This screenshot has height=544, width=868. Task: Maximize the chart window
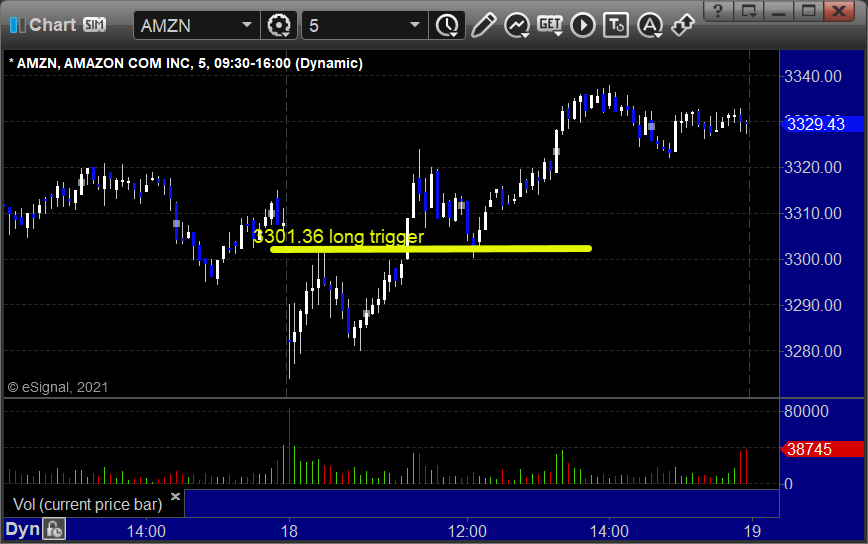coord(809,11)
